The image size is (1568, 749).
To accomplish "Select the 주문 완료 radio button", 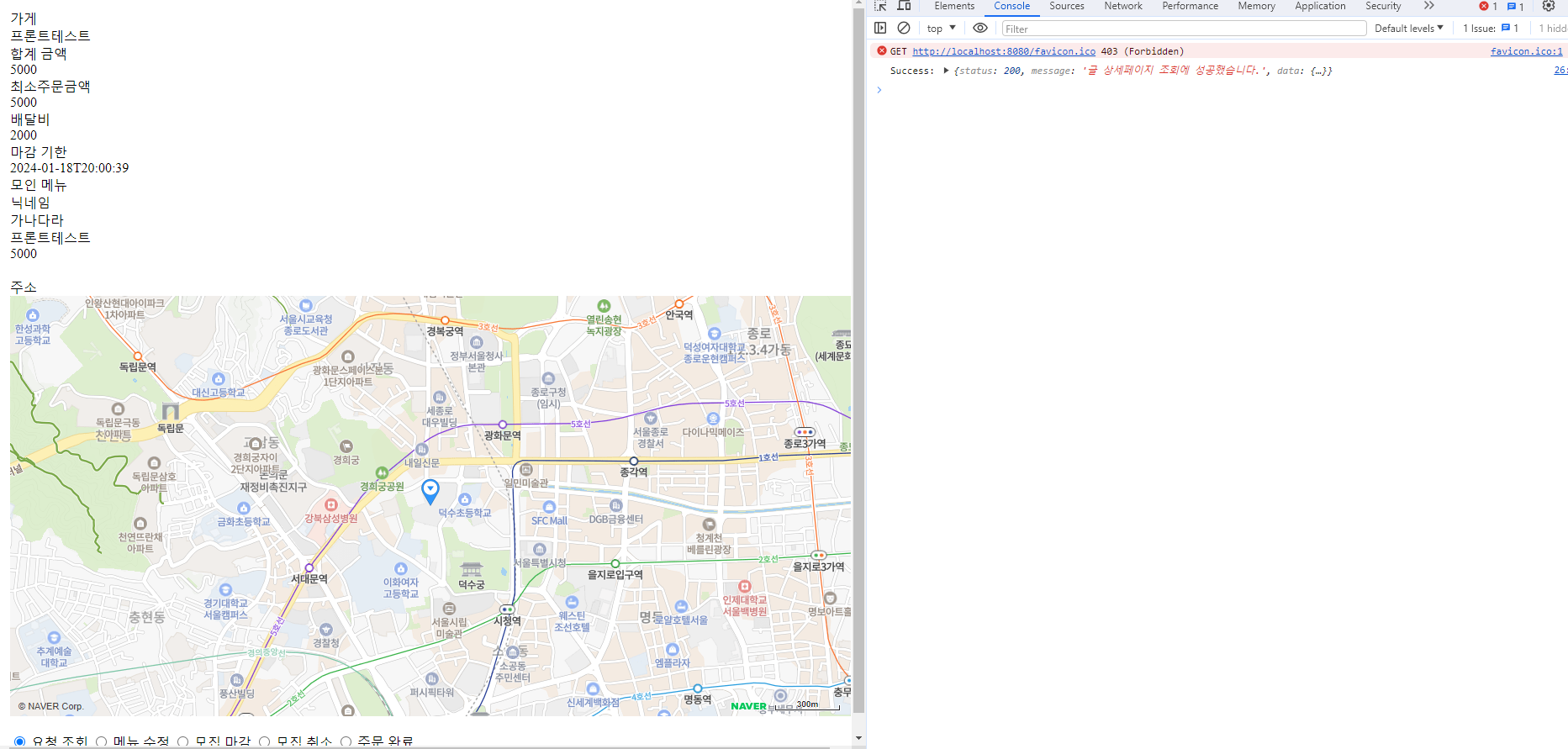I will tap(346, 741).
